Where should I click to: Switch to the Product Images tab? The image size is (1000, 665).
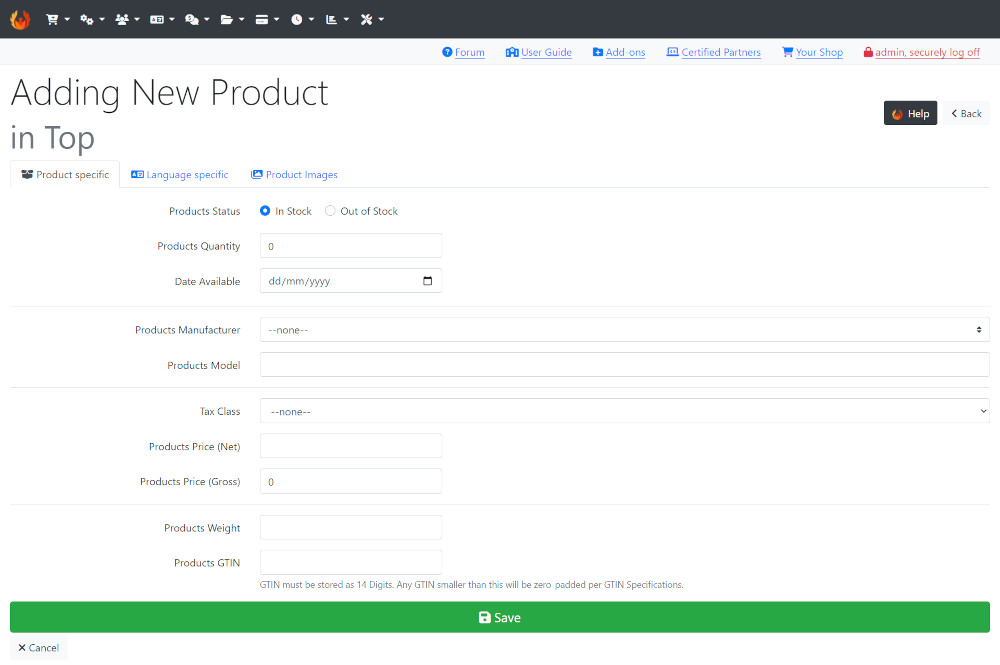pos(294,175)
